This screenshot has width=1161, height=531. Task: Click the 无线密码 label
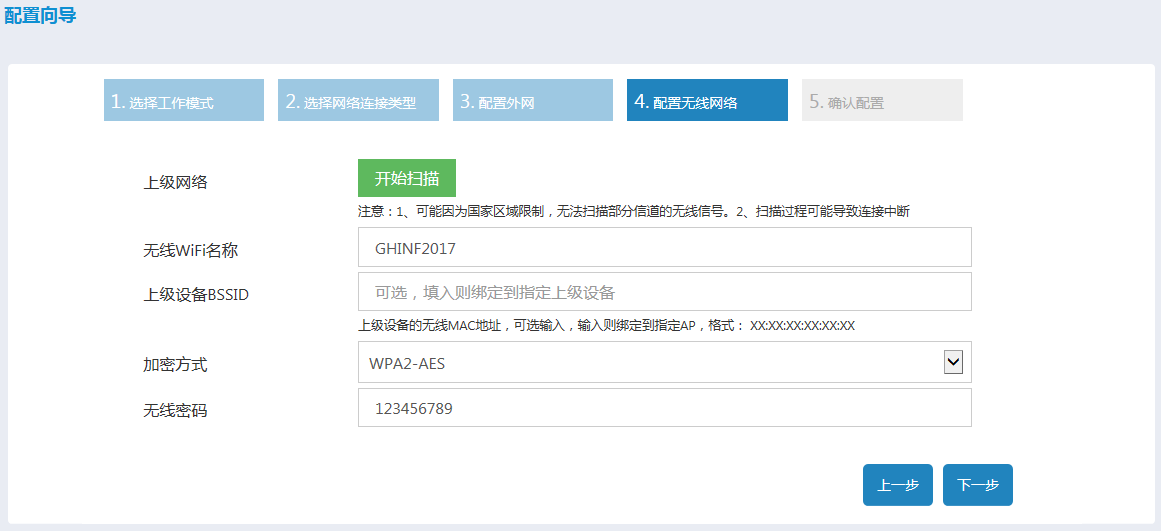coord(176,410)
